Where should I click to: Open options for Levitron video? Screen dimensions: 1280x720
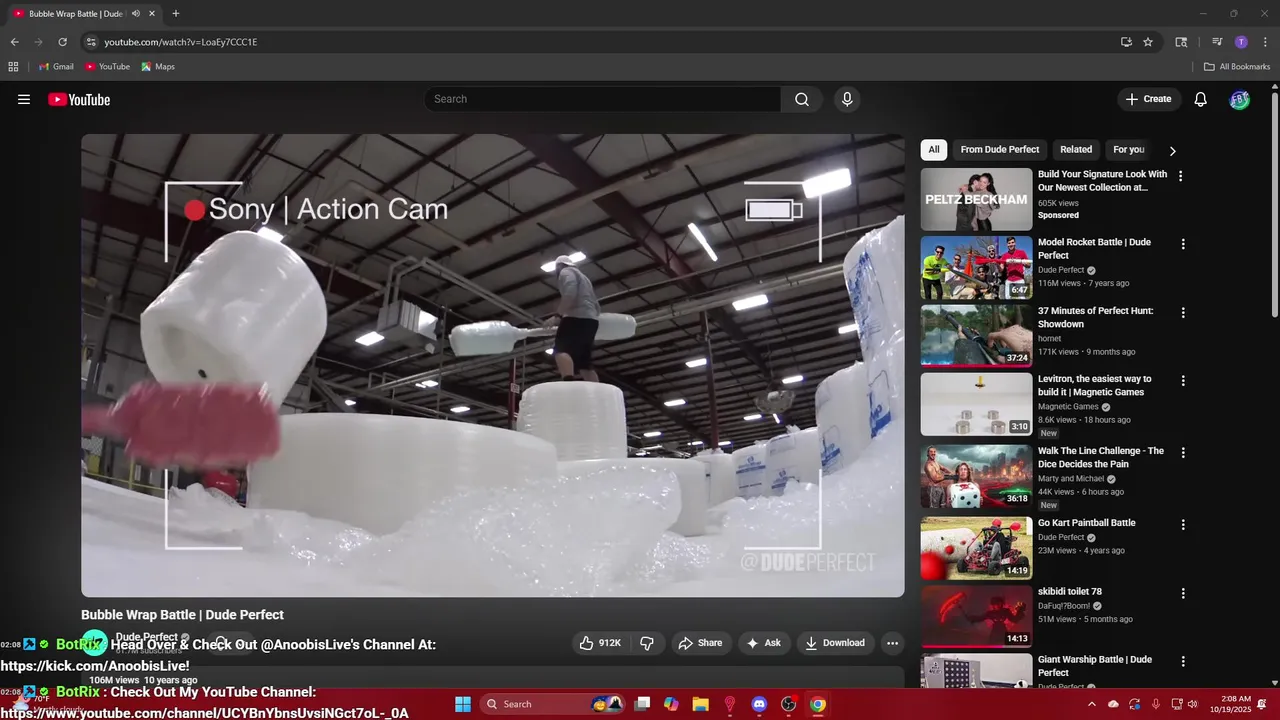1183,381
